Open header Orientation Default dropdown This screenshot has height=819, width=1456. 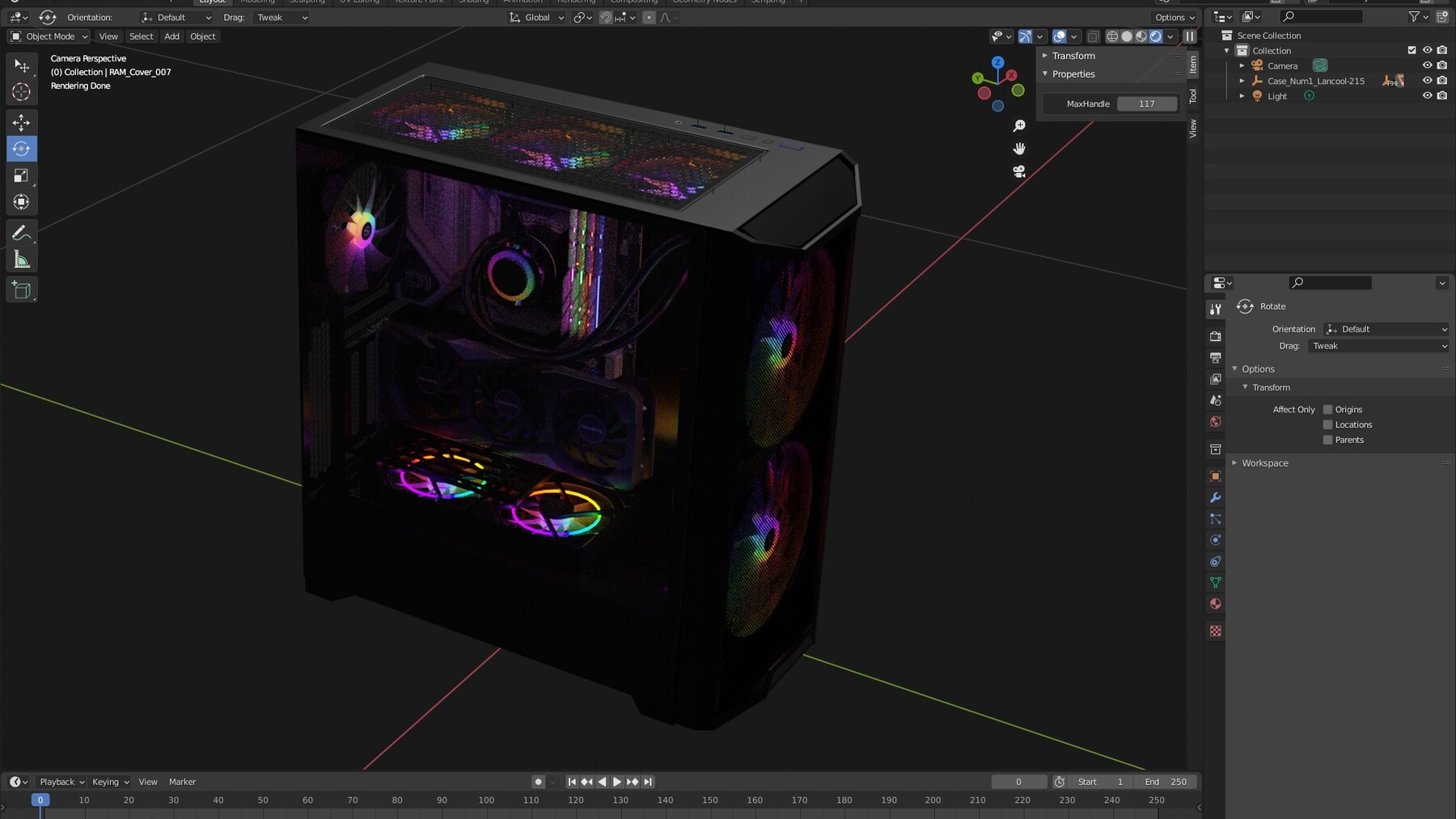176,17
